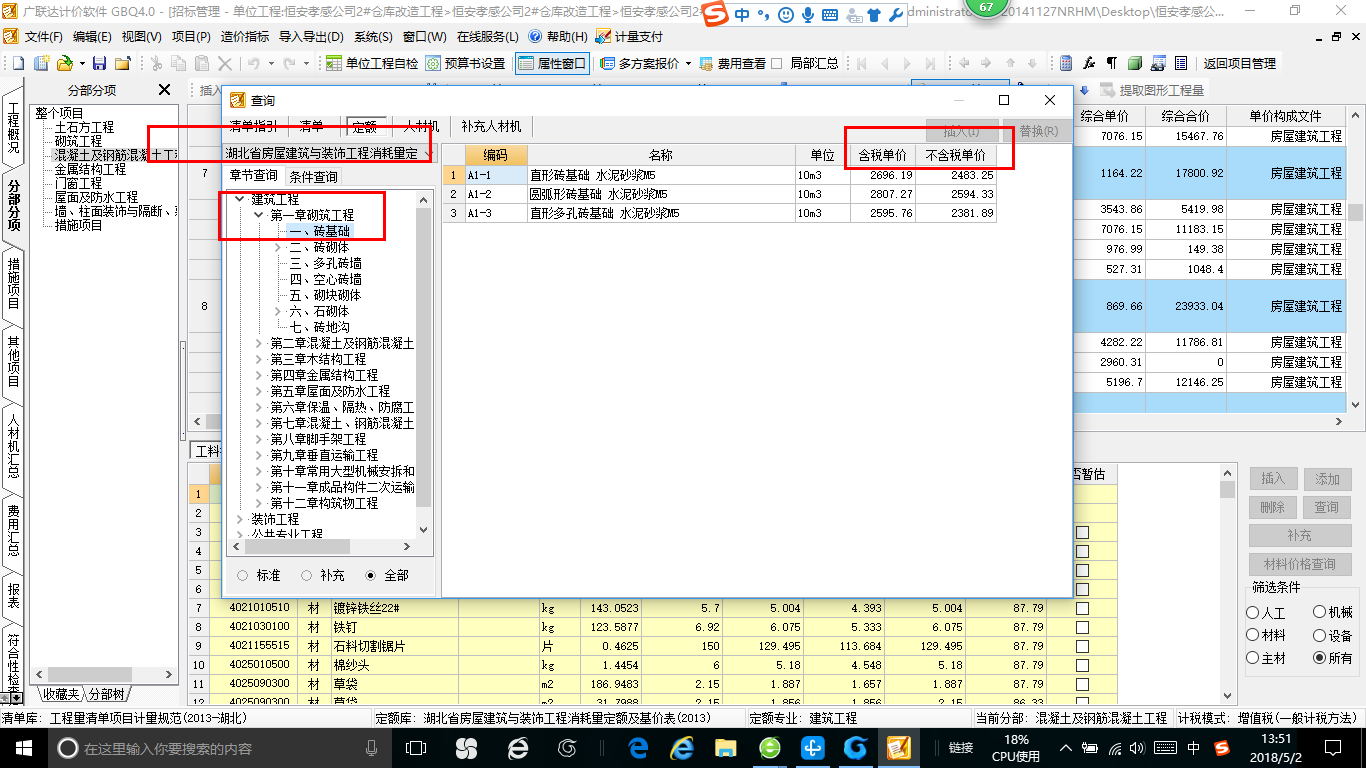The image size is (1366, 768).
Task: Switch to 补充人材机 tab
Action: click(x=491, y=127)
